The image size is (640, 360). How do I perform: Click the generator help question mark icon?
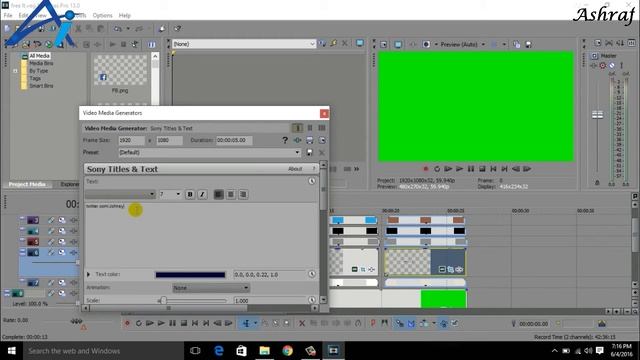pyautogui.click(x=285, y=140)
